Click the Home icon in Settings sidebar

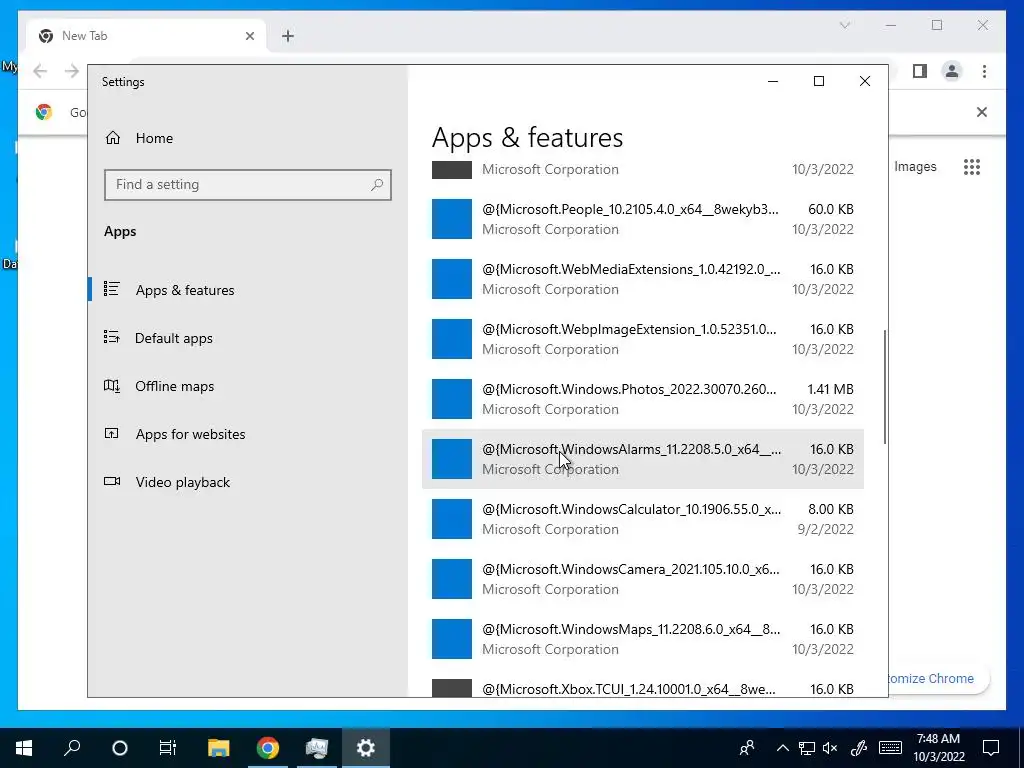pyautogui.click(x=113, y=138)
